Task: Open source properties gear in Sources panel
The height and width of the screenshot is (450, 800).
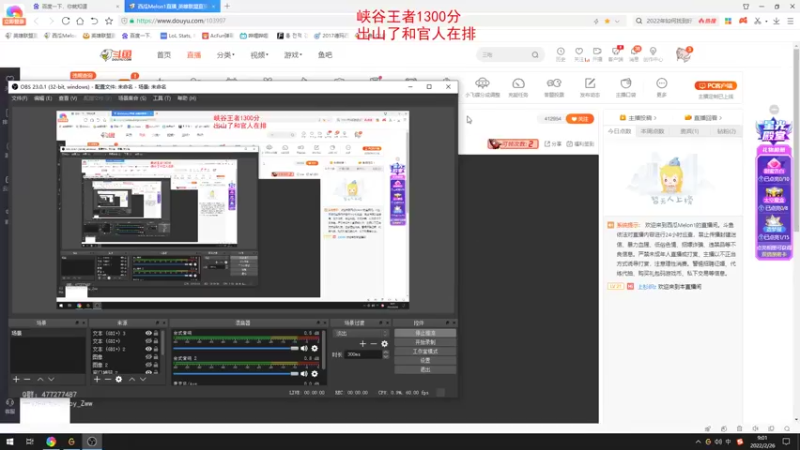Action: 119,380
